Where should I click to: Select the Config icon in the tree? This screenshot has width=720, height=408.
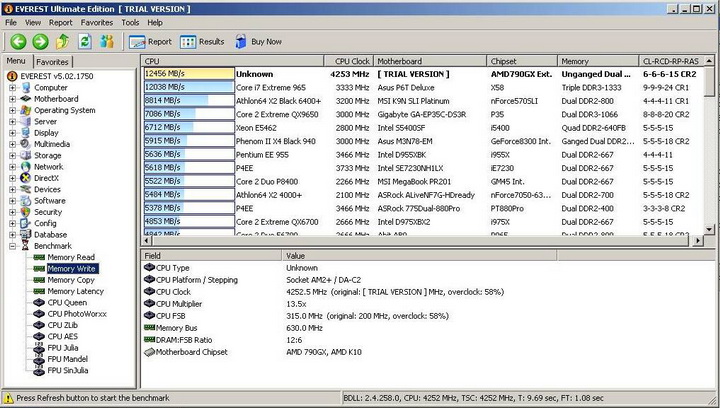pyautogui.click(x=26, y=223)
